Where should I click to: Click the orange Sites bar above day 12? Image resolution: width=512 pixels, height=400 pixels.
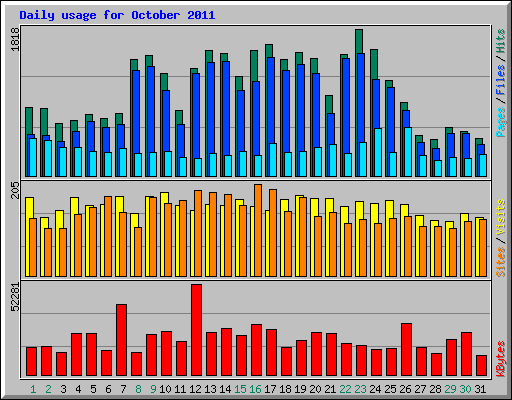coord(198,233)
